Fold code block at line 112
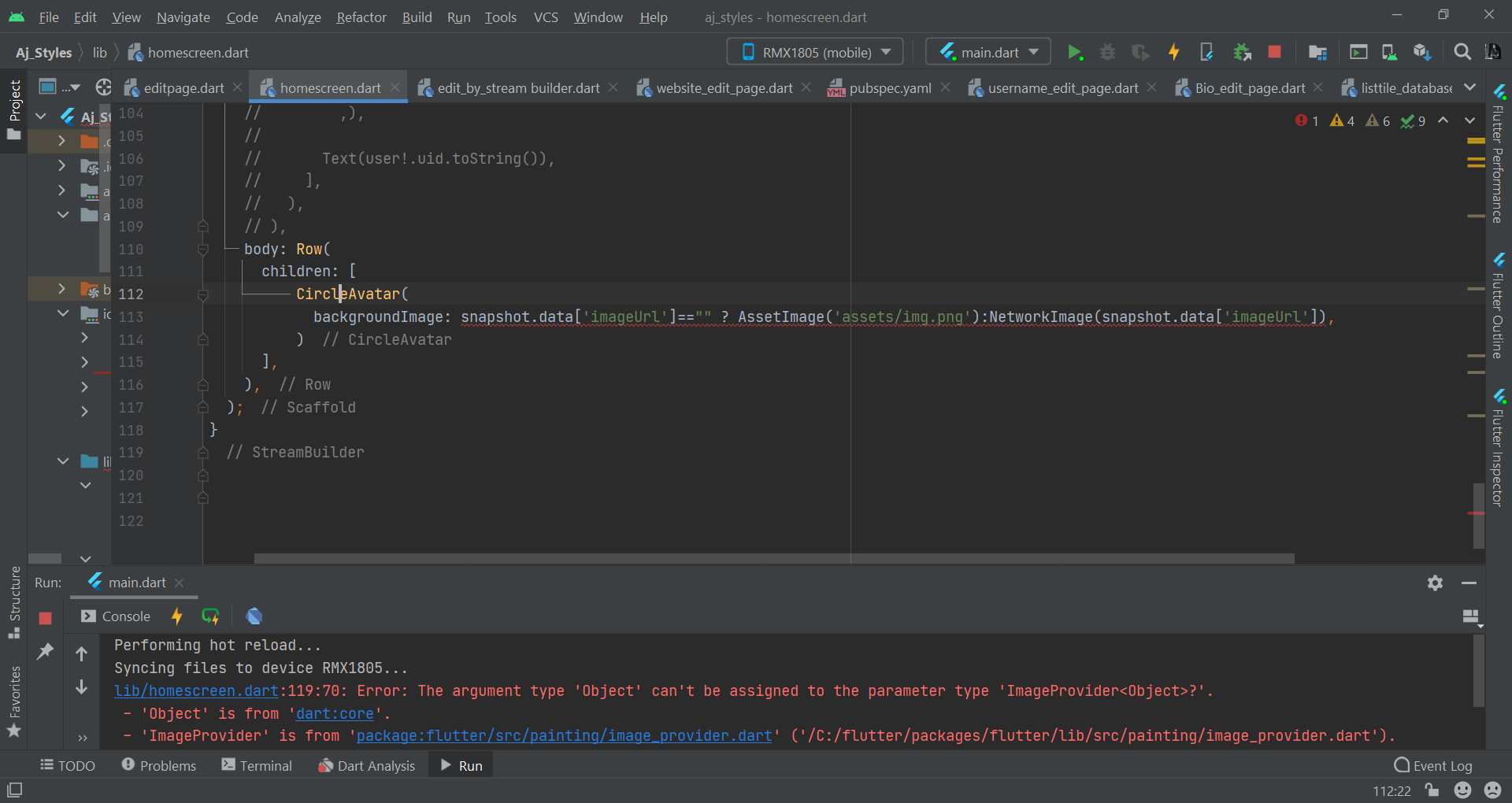This screenshot has width=1512, height=803. [202, 294]
